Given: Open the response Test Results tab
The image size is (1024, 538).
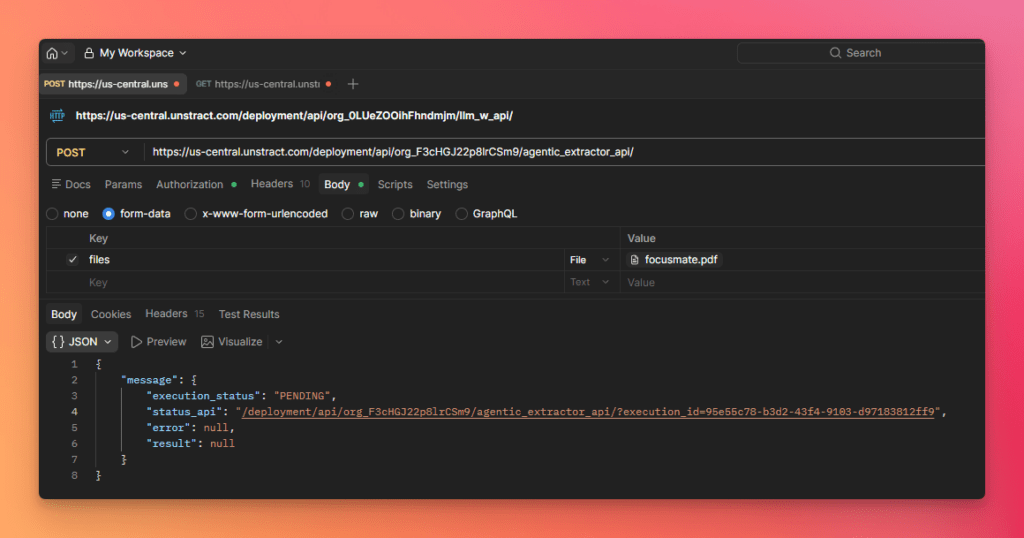Looking at the screenshot, I should pos(249,314).
